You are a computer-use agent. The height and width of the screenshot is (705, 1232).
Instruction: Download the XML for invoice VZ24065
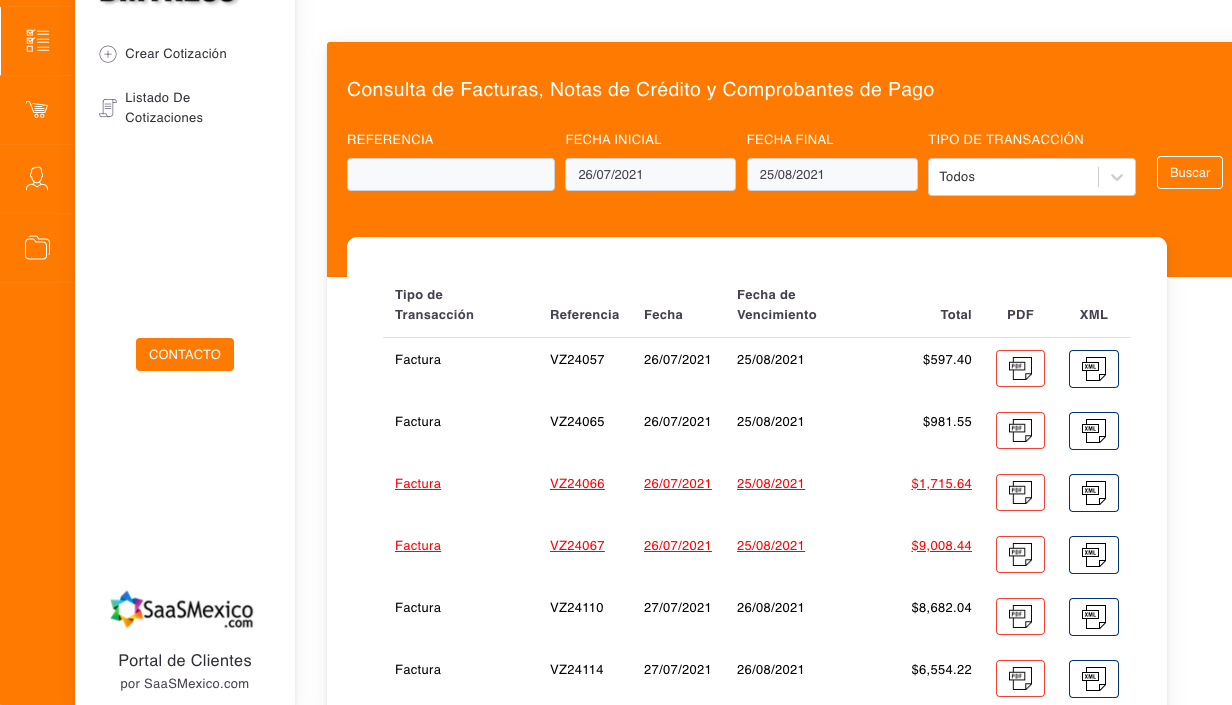(x=1093, y=430)
